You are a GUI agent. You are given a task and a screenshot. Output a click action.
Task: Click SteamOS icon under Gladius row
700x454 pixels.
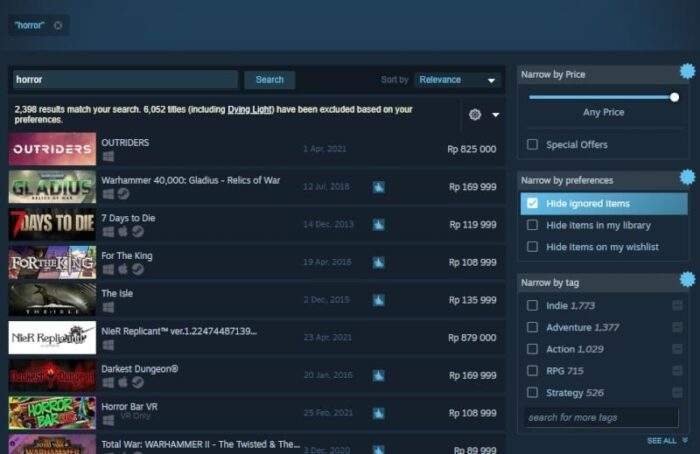pos(123,194)
